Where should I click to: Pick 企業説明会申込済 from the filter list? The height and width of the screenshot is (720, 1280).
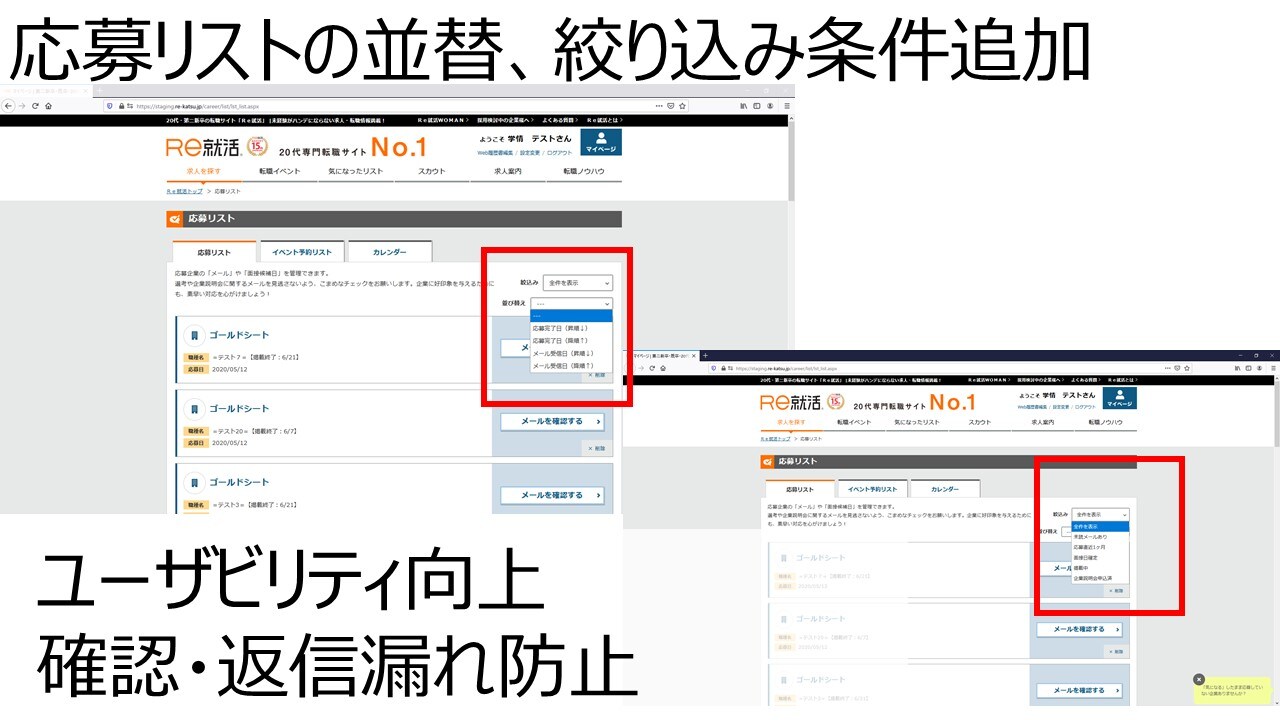click(1100, 579)
